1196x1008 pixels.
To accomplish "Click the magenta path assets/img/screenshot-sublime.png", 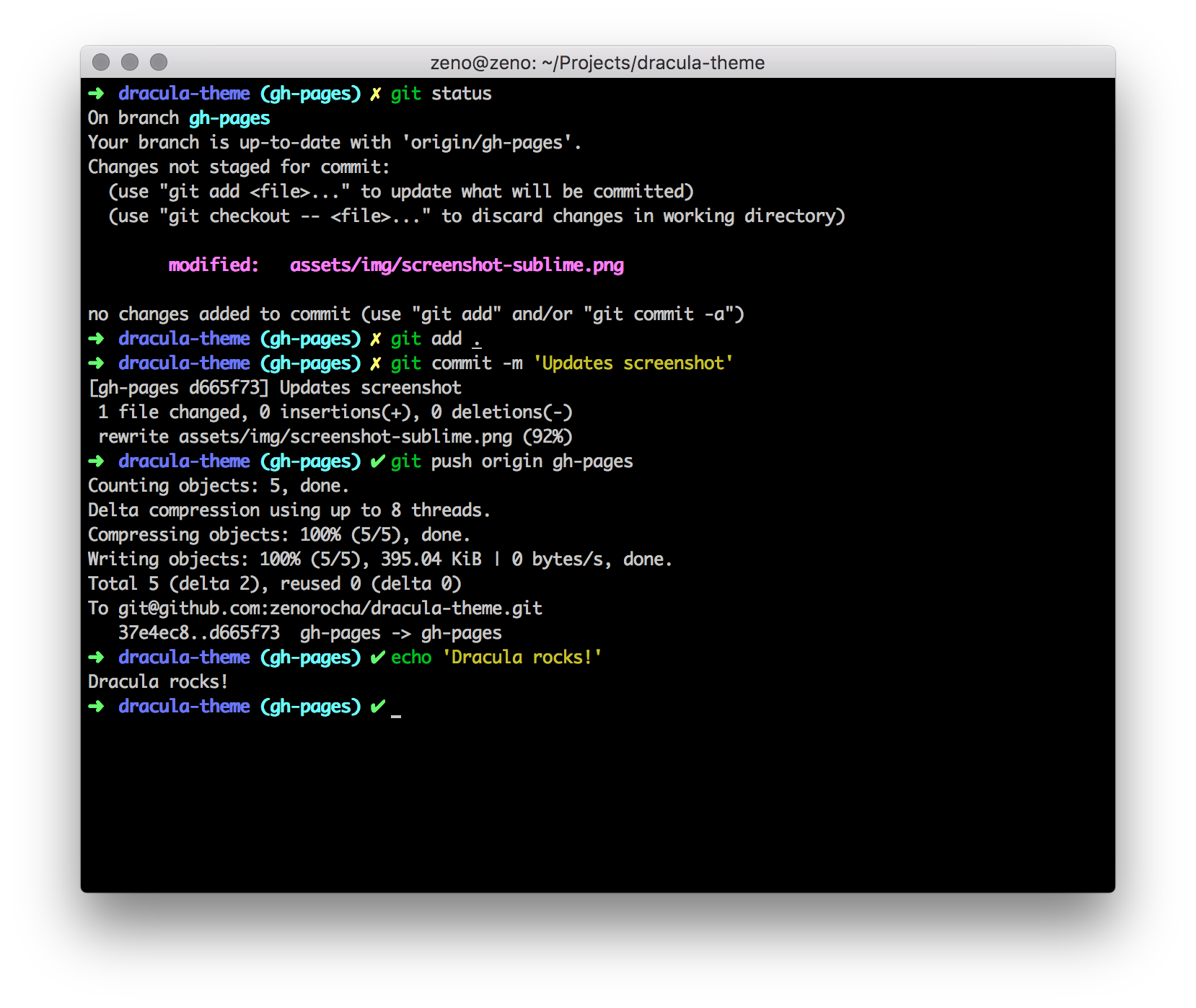I will 457,265.
